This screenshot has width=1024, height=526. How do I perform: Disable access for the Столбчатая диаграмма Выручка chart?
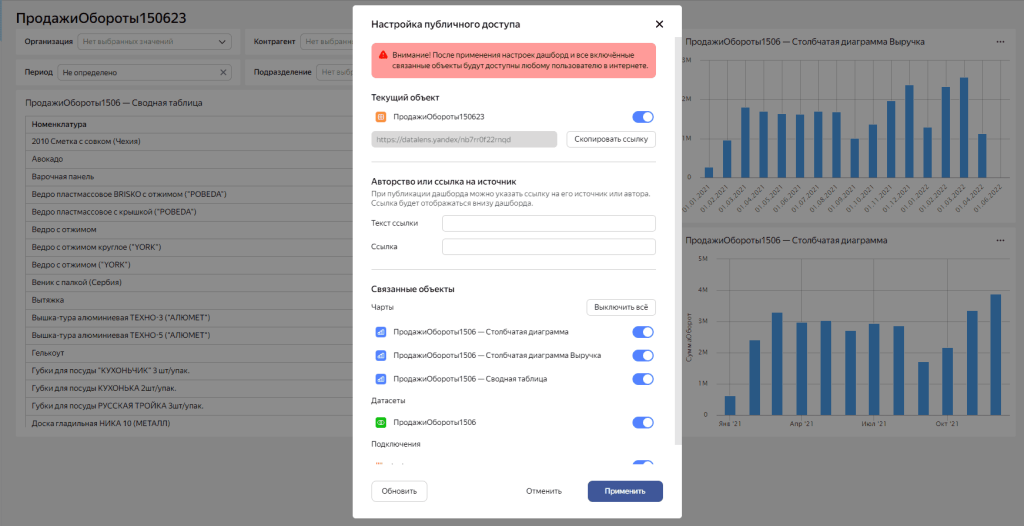[x=643, y=355]
